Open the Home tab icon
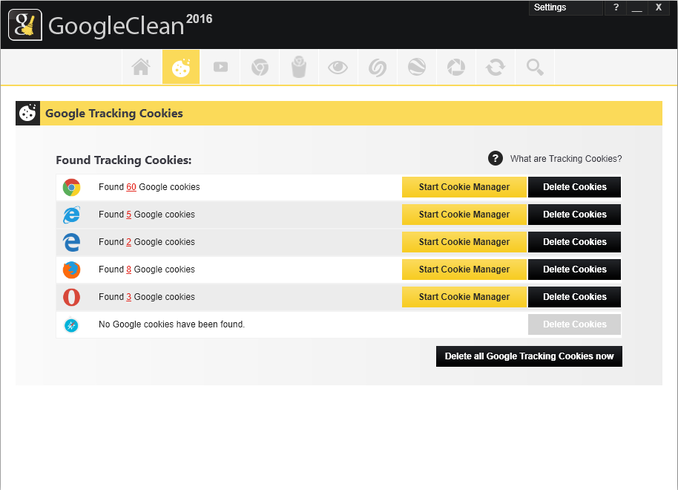Image resolution: width=678 pixels, height=490 pixels. (x=141, y=67)
